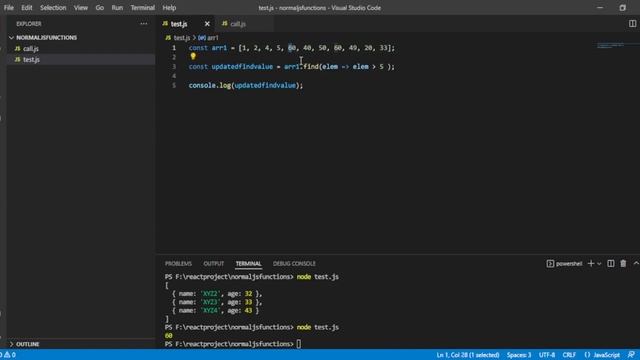Switch to the test.js editor tab
640x360 pixels.
pyautogui.click(x=179, y=24)
